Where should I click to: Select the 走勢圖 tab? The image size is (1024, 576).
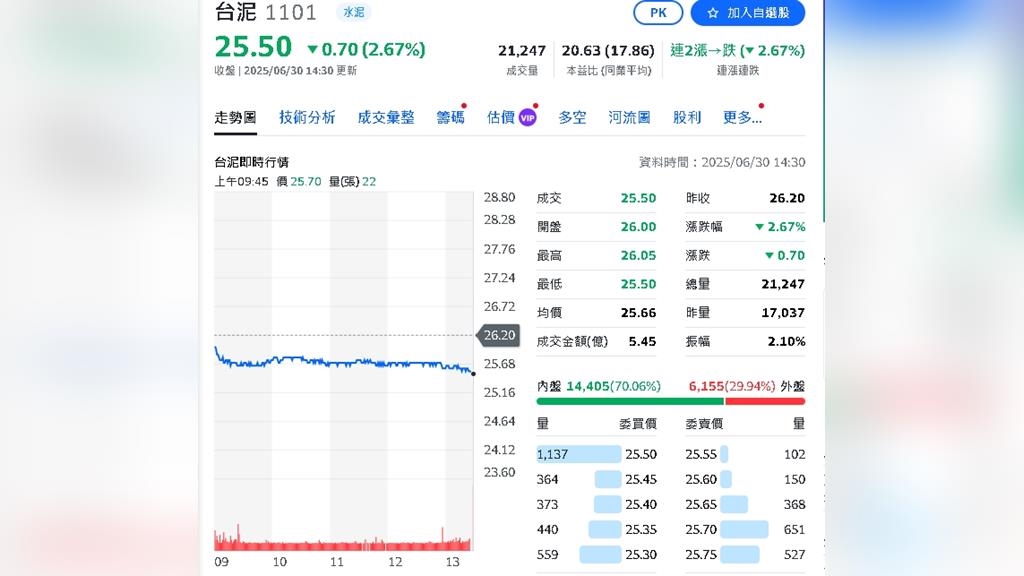point(236,117)
